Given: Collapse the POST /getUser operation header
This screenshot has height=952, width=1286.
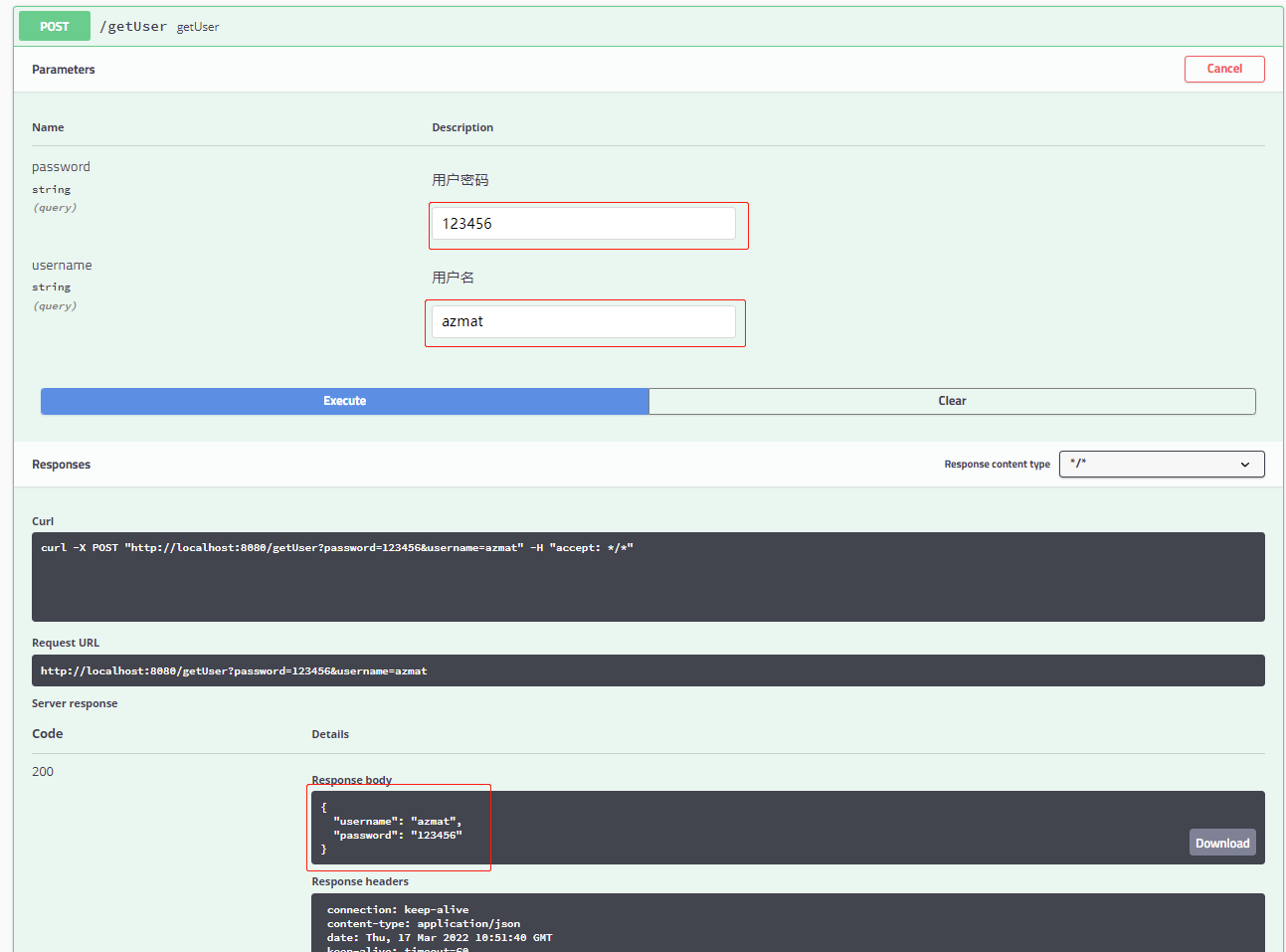Looking at the screenshot, I should tap(648, 27).
